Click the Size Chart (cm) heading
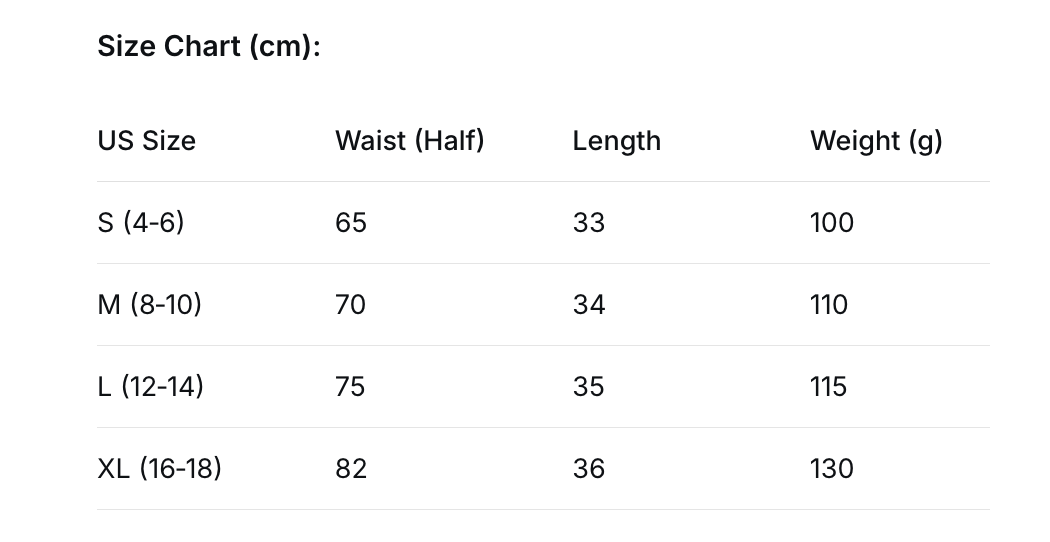The width and height of the screenshot is (1050, 542). click(x=209, y=47)
